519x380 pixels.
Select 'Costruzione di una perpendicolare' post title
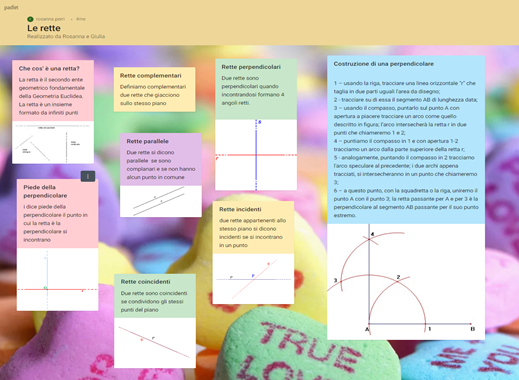point(384,64)
